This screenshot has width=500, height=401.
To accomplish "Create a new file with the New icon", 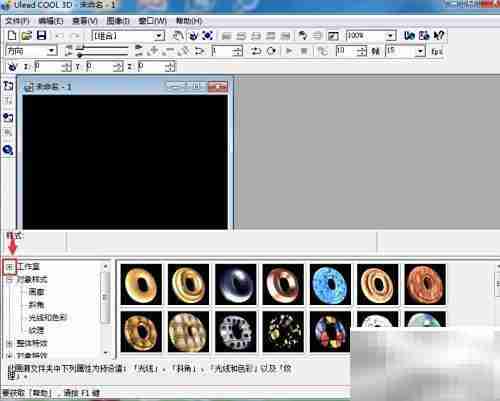I will click(x=12, y=35).
